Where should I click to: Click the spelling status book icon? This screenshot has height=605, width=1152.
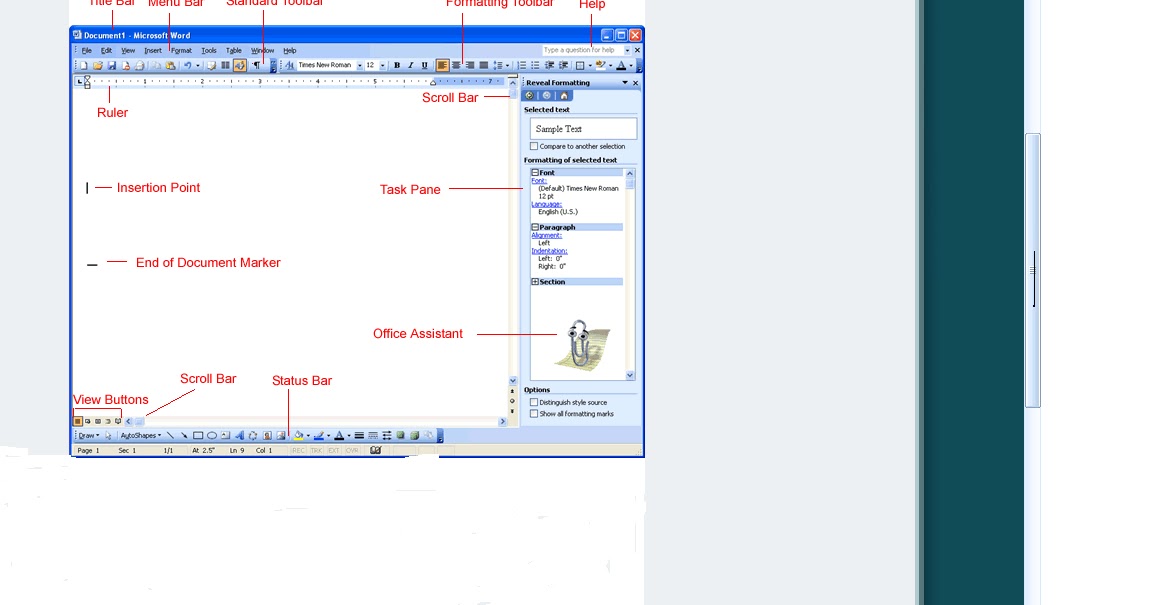click(375, 451)
